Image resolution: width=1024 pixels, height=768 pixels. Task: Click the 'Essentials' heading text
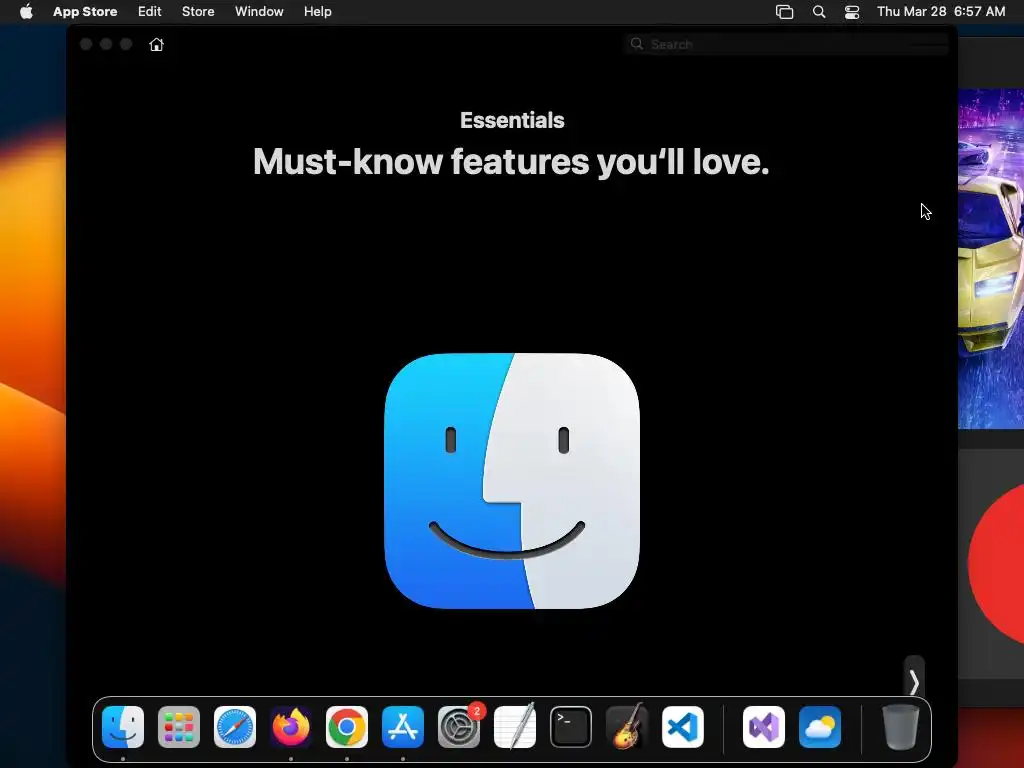(x=512, y=120)
